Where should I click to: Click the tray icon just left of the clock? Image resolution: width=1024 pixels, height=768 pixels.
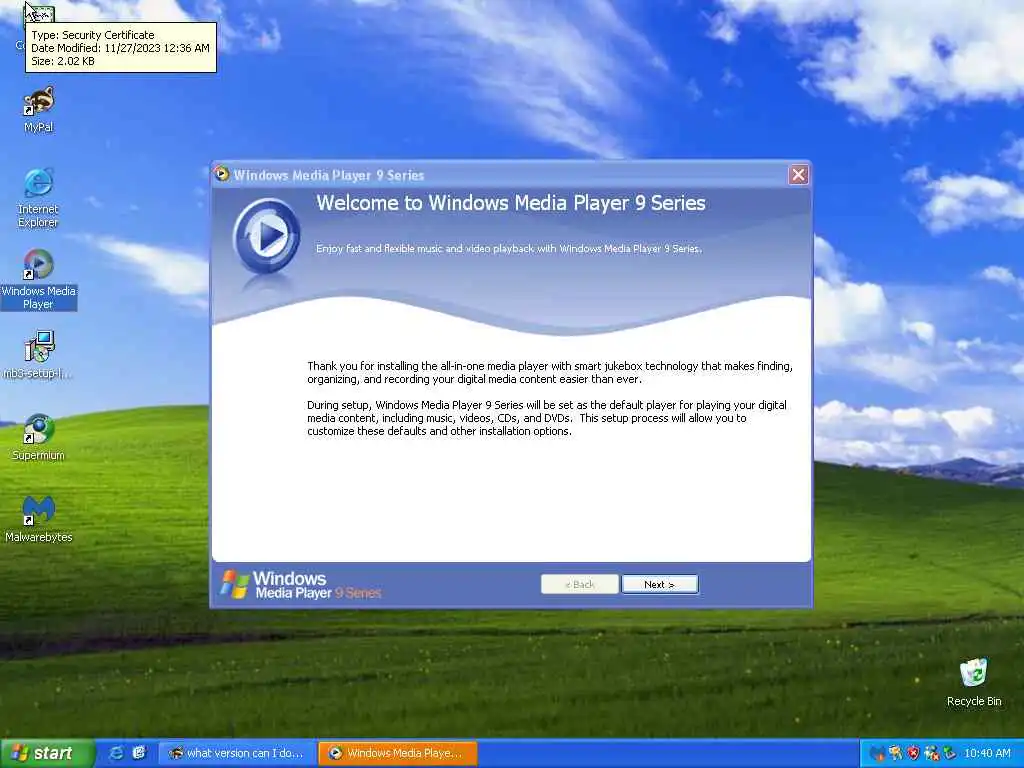point(950,753)
